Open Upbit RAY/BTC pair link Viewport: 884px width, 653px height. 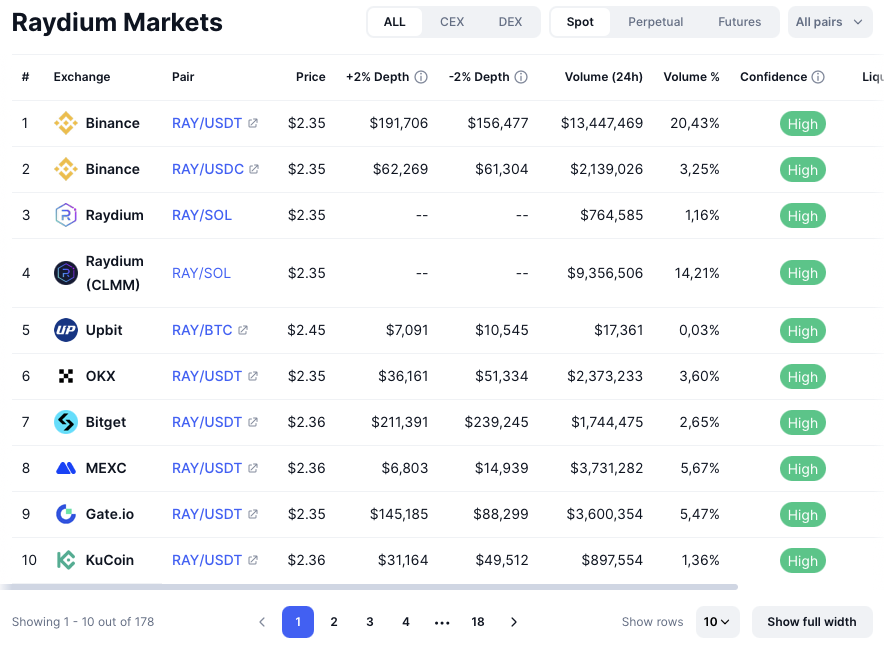pyautogui.click(x=202, y=330)
